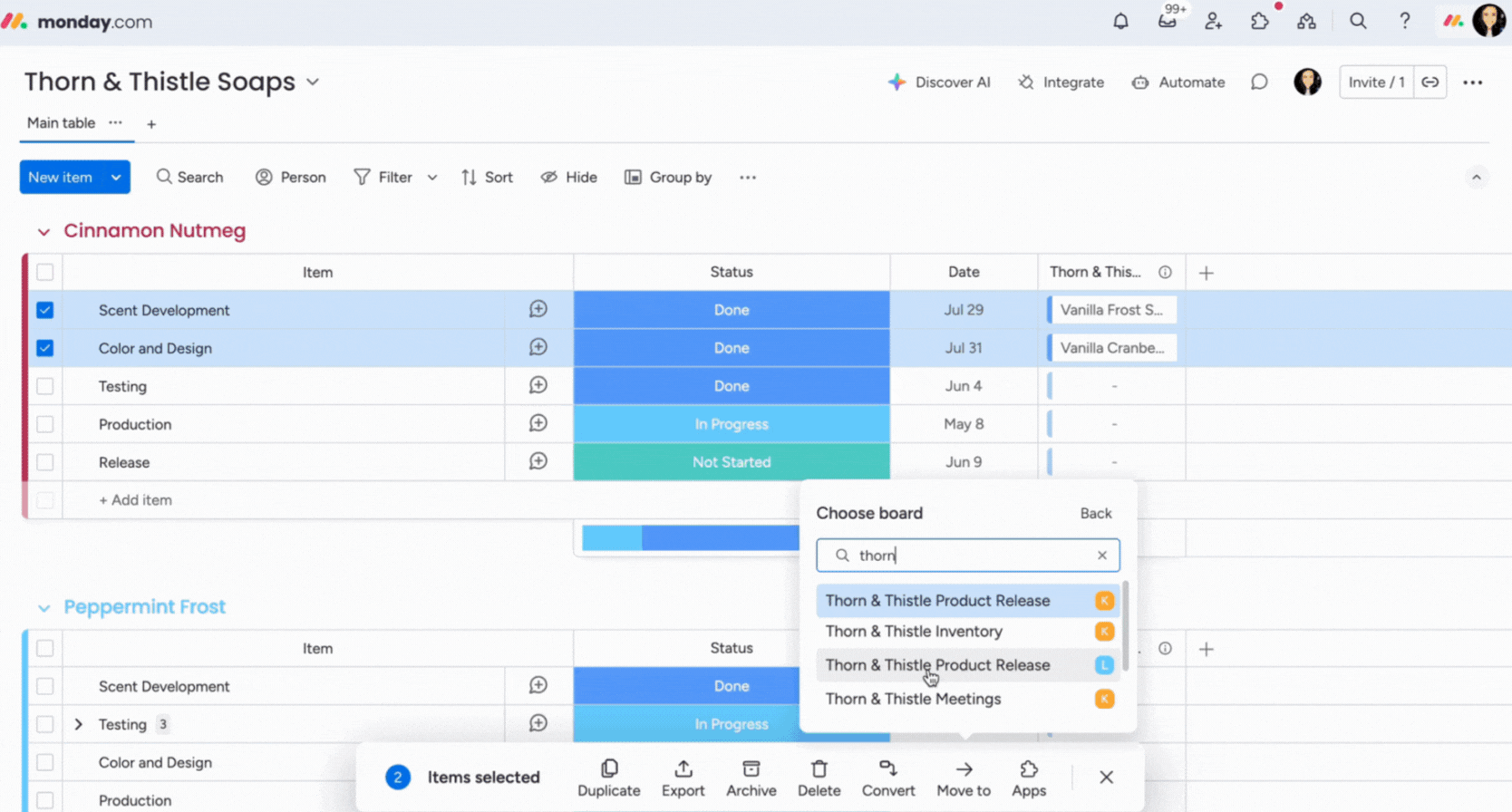The height and width of the screenshot is (812, 1512).
Task: Open the Filter dropdown arrow
Action: pyautogui.click(x=432, y=178)
